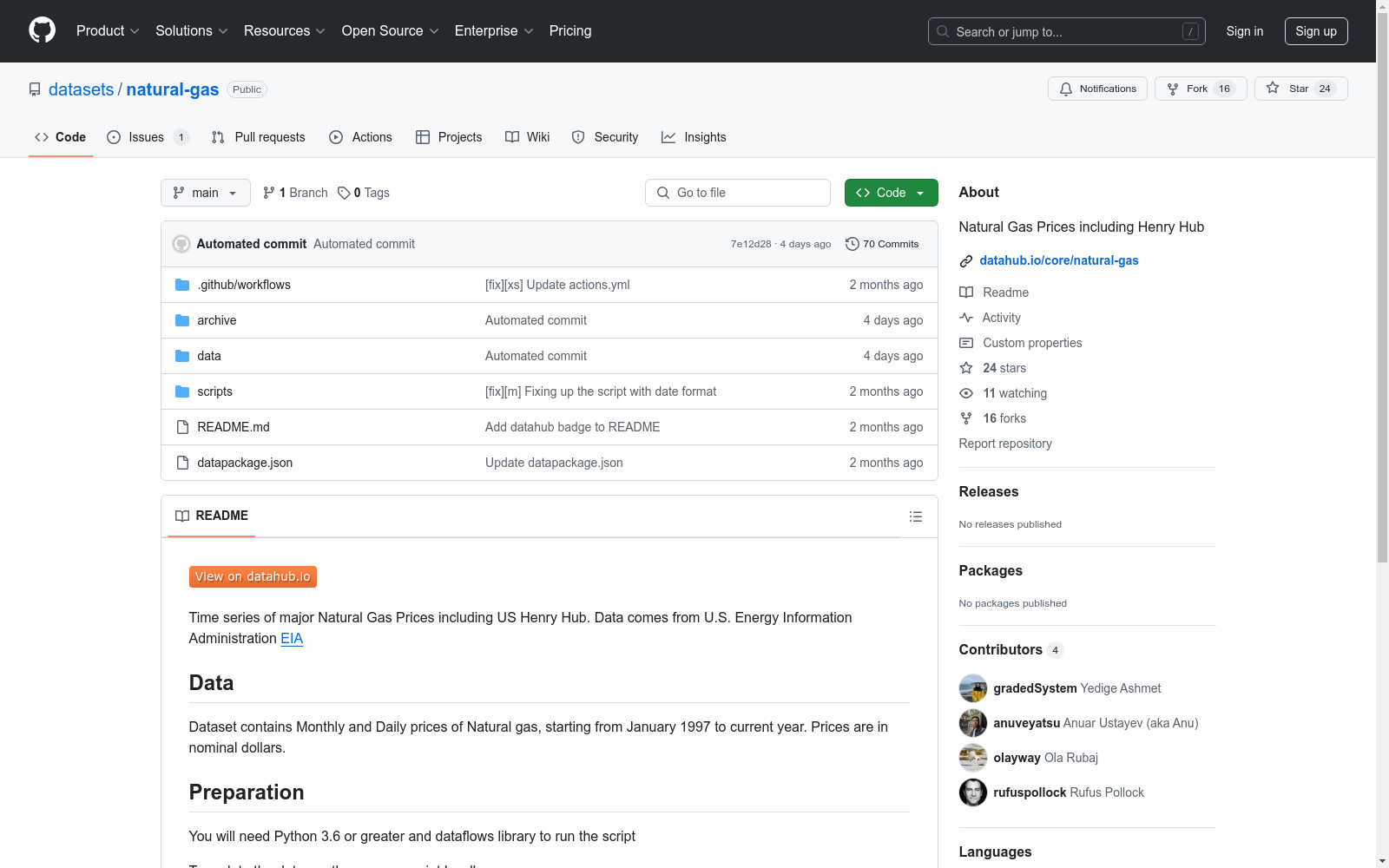Image resolution: width=1389 pixels, height=868 pixels.
Task: Switch to the Pull requests tab
Action: [259, 137]
